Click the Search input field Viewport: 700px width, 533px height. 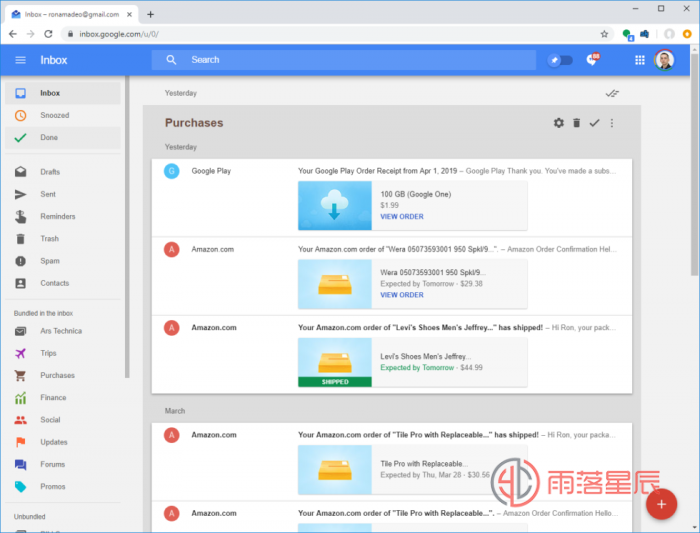point(344,60)
